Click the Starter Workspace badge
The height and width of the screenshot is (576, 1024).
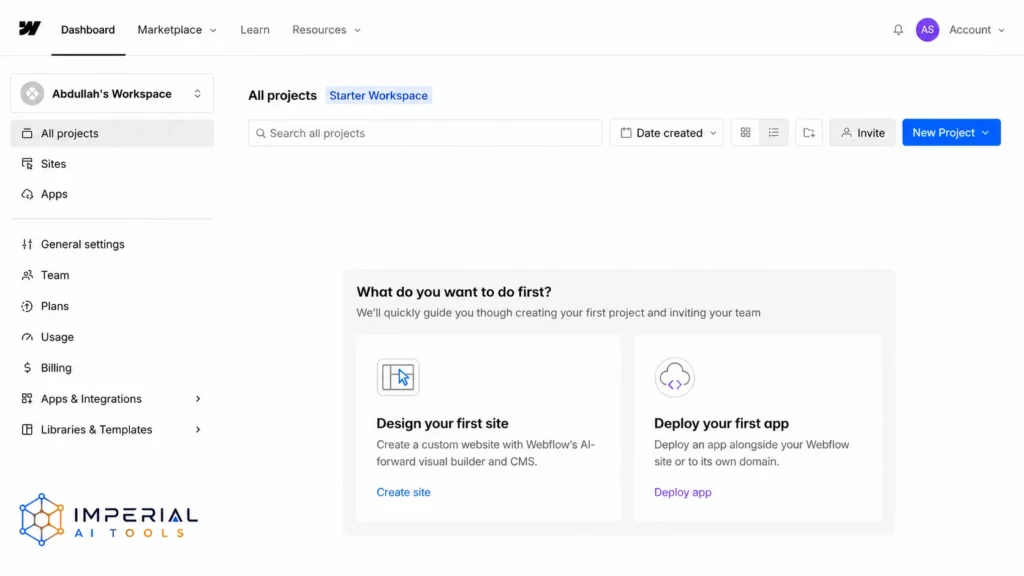[378, 95]
